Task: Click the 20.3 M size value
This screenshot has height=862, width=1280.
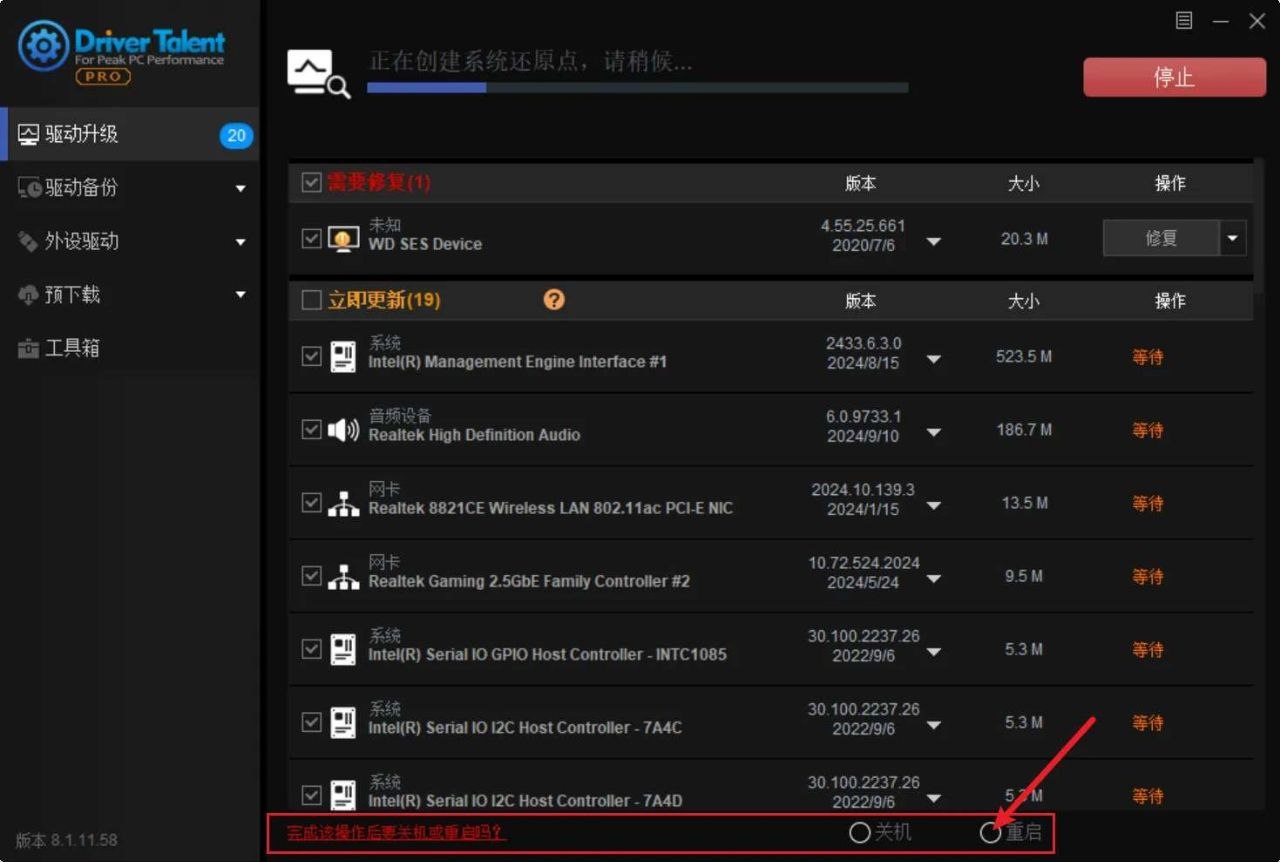Action: (1024, 239)
